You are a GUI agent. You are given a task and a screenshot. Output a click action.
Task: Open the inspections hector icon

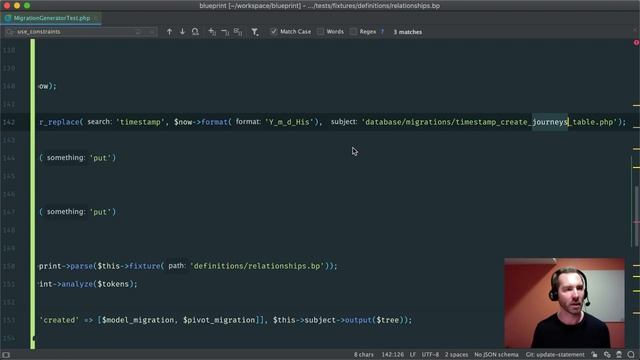coord(619,355)
